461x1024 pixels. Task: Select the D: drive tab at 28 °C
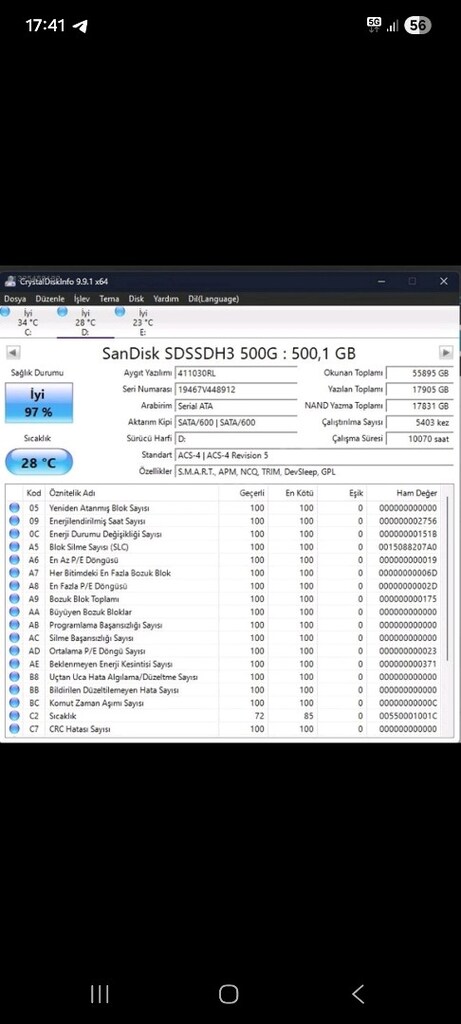85,322
